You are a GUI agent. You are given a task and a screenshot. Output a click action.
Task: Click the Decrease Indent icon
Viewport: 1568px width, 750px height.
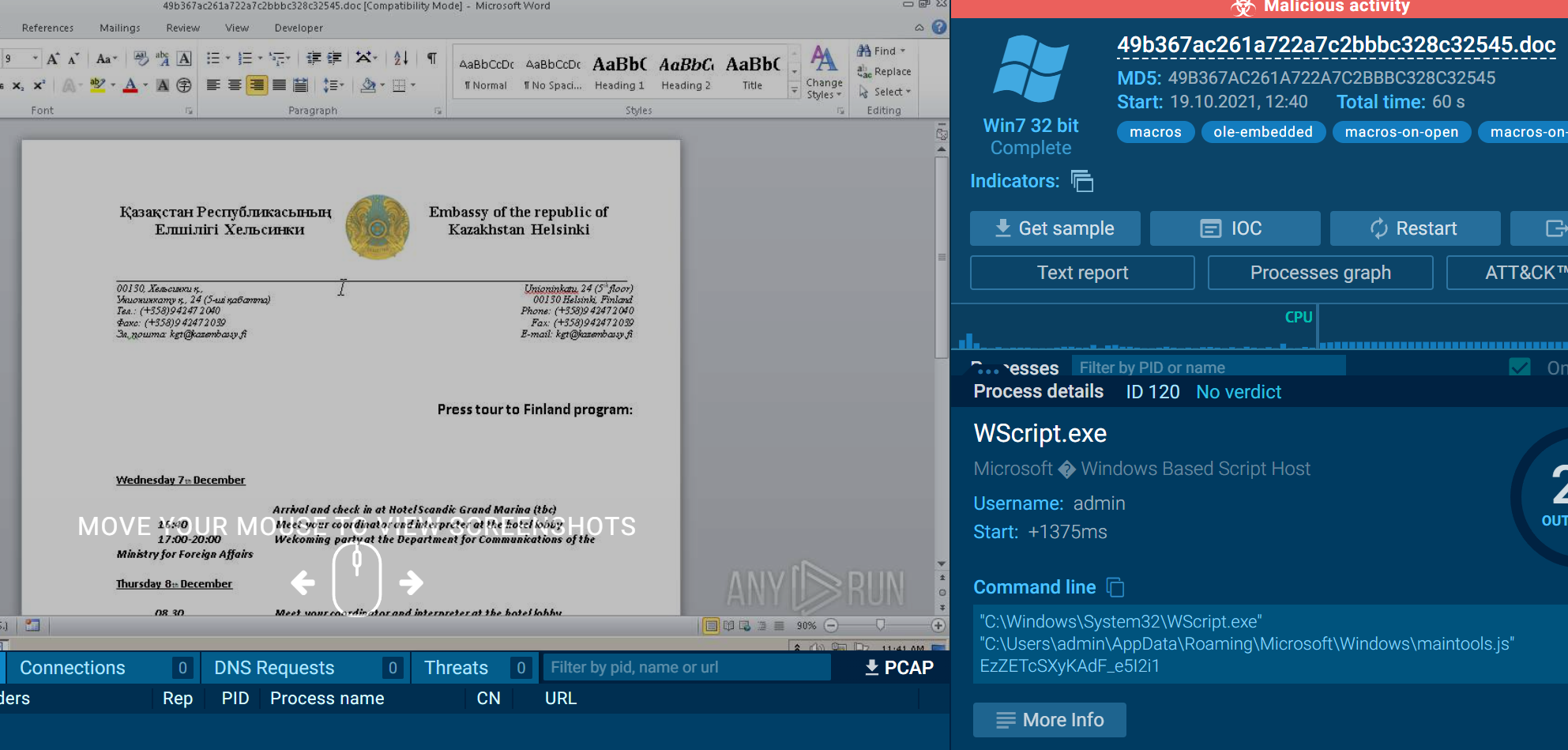click(x=314, y=58)
